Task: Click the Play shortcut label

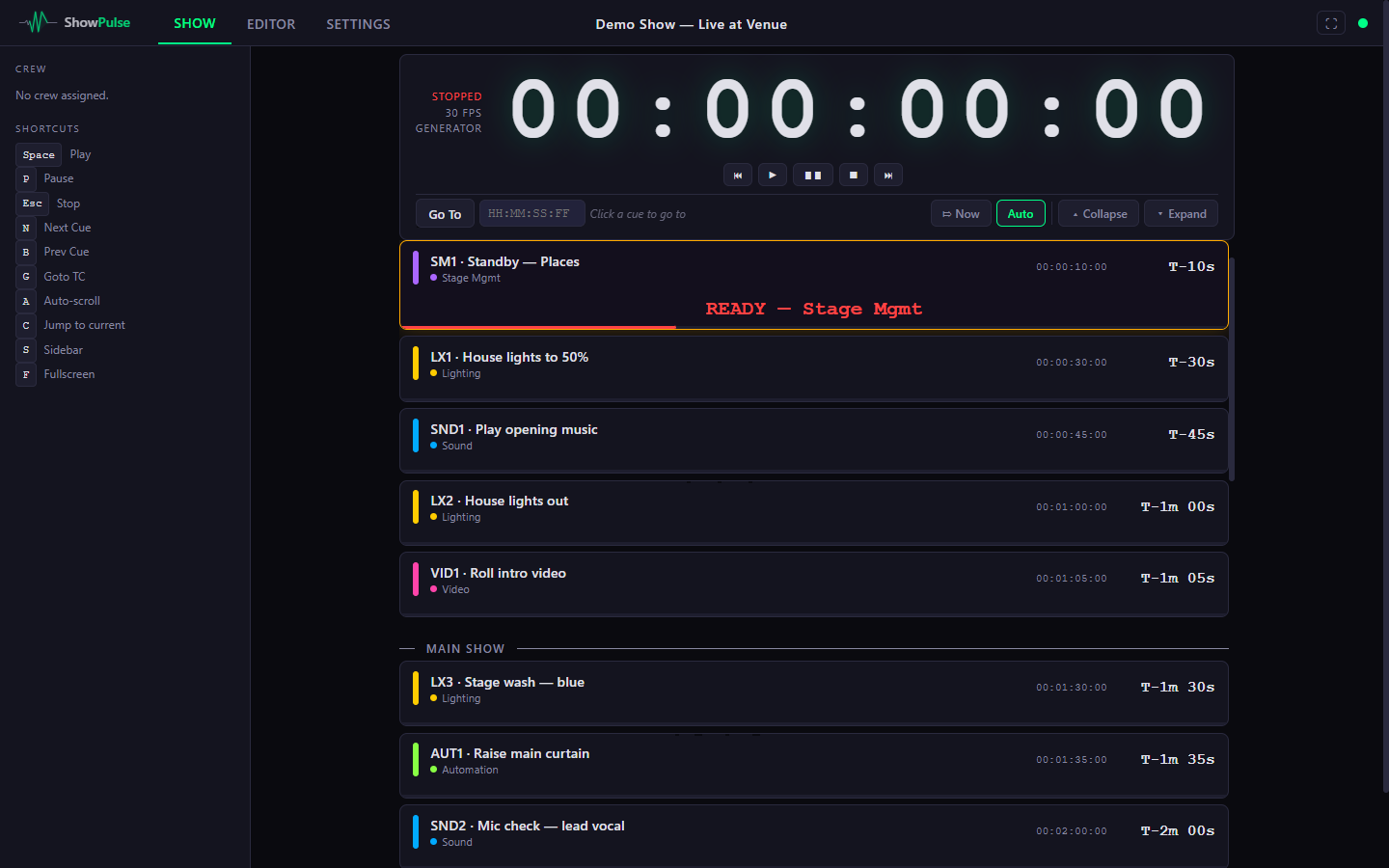Action: coord(80,154)
